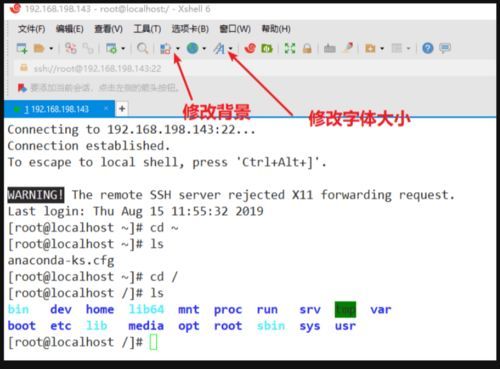The image size is (500, 369).
Task: Click the 'boot' directory name
Action: tap(22, 326)
